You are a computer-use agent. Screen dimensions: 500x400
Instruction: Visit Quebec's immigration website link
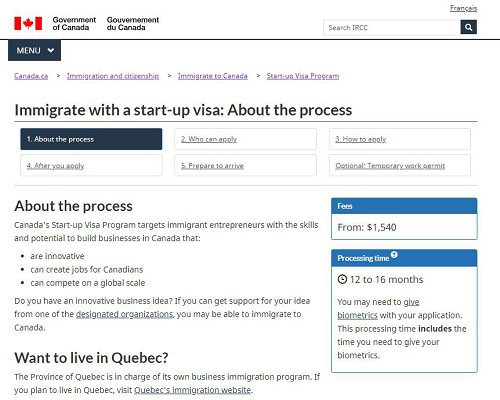pyautogui.click(x=192, y=390)
